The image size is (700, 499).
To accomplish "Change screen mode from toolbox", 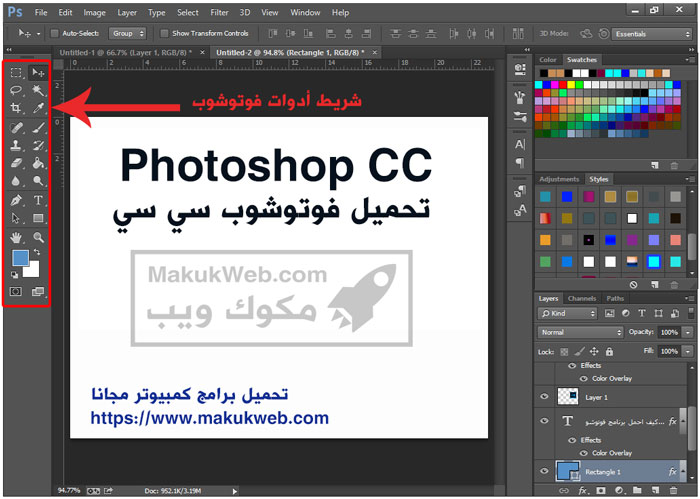I will coord(38,291).
